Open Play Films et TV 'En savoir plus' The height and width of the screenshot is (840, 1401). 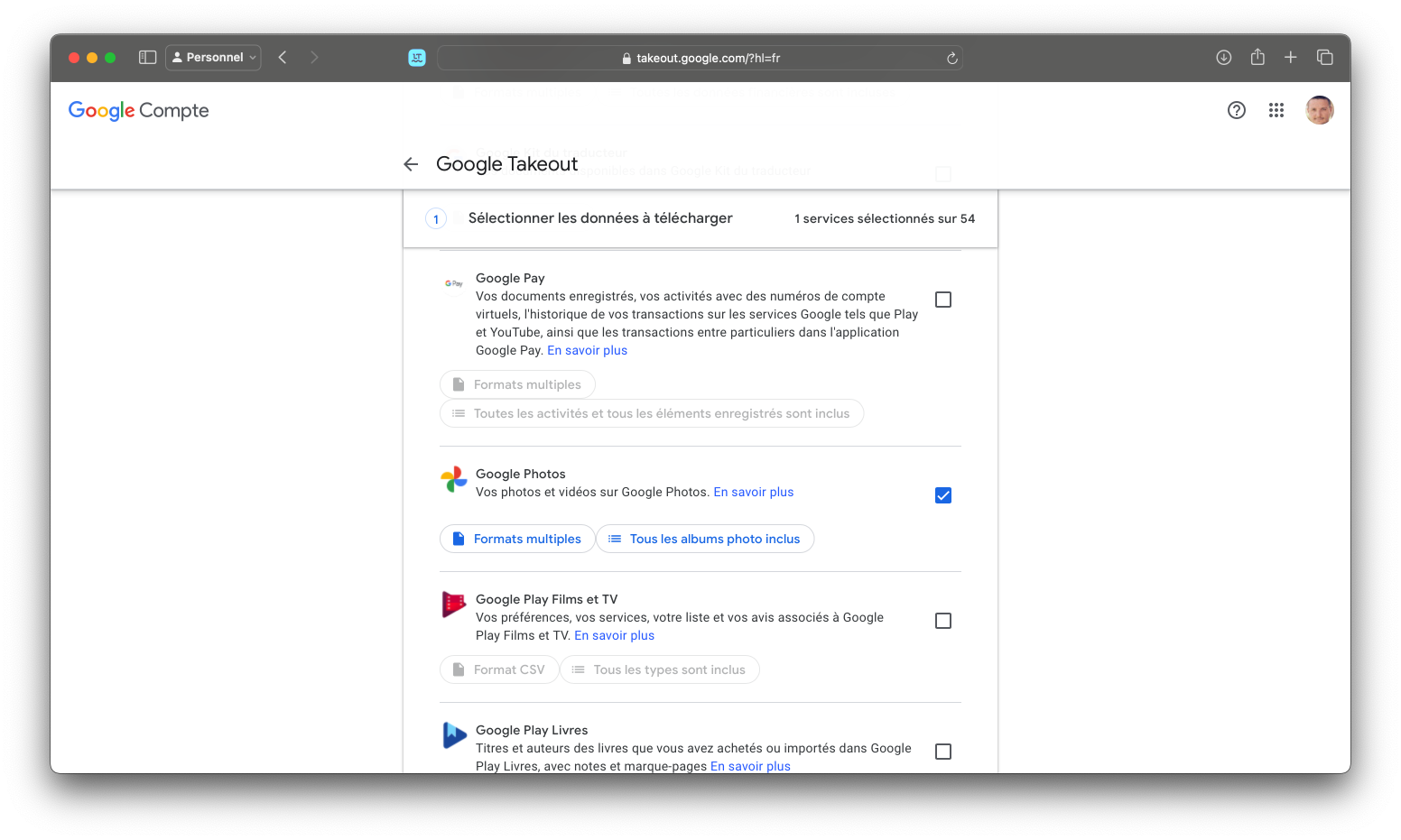coord(615,636)
